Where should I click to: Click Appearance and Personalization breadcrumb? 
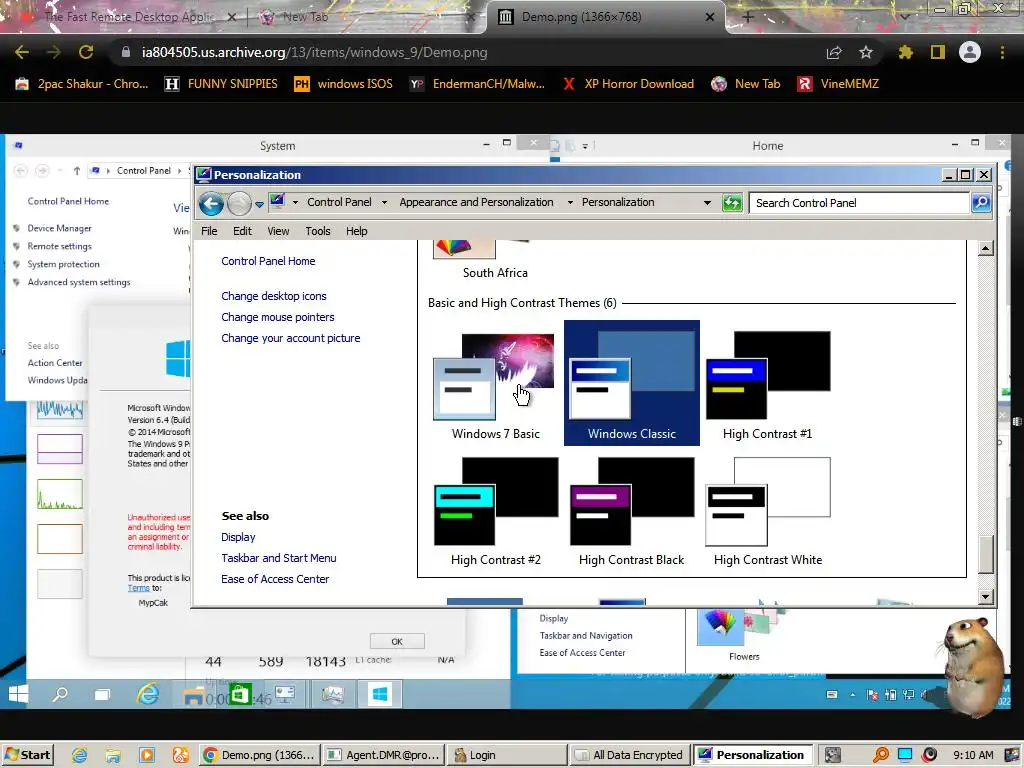point(476,202)
